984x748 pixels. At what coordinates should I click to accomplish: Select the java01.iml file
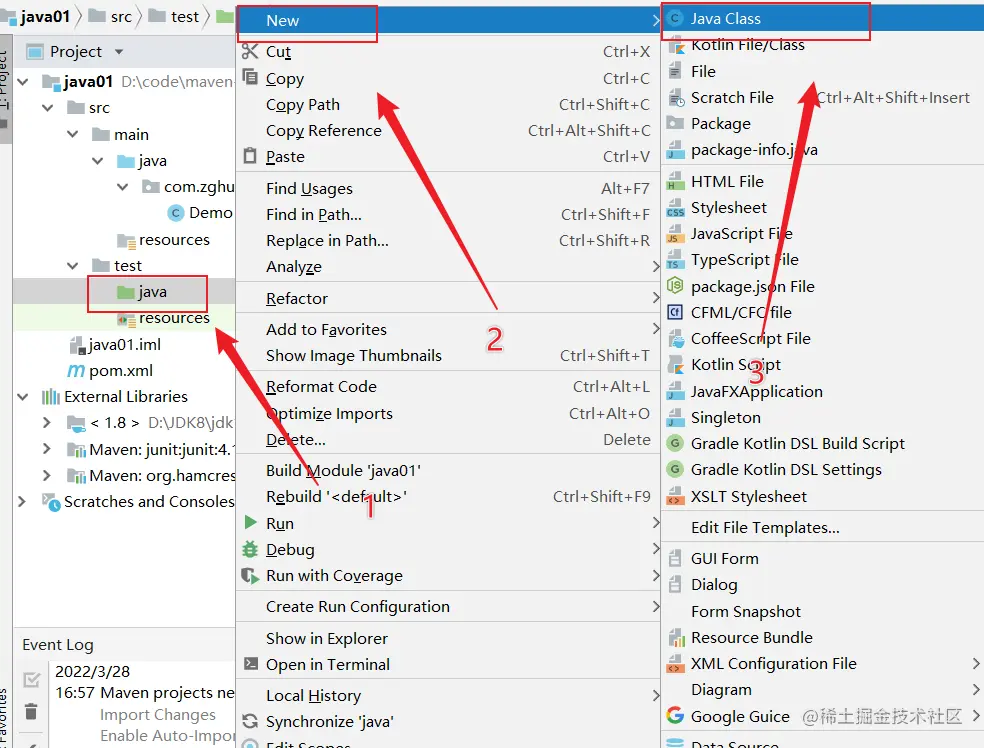(124, 345)
